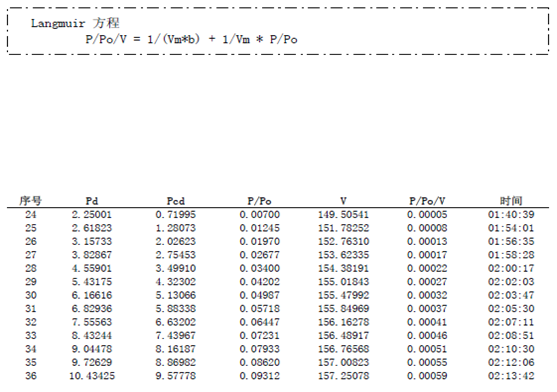Select Pd value 10.43425
557x392 pixels.
[92, 376]
